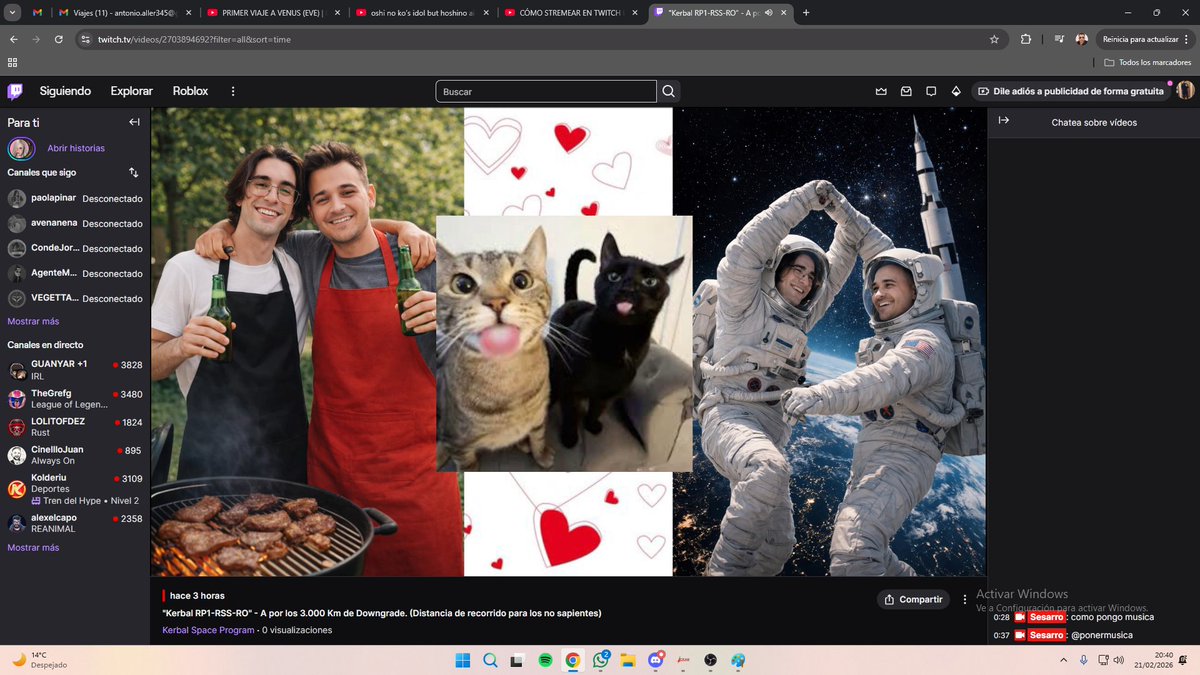Open the Roblox category tab
Screen dimensions: 1200x675
(190, 91)
